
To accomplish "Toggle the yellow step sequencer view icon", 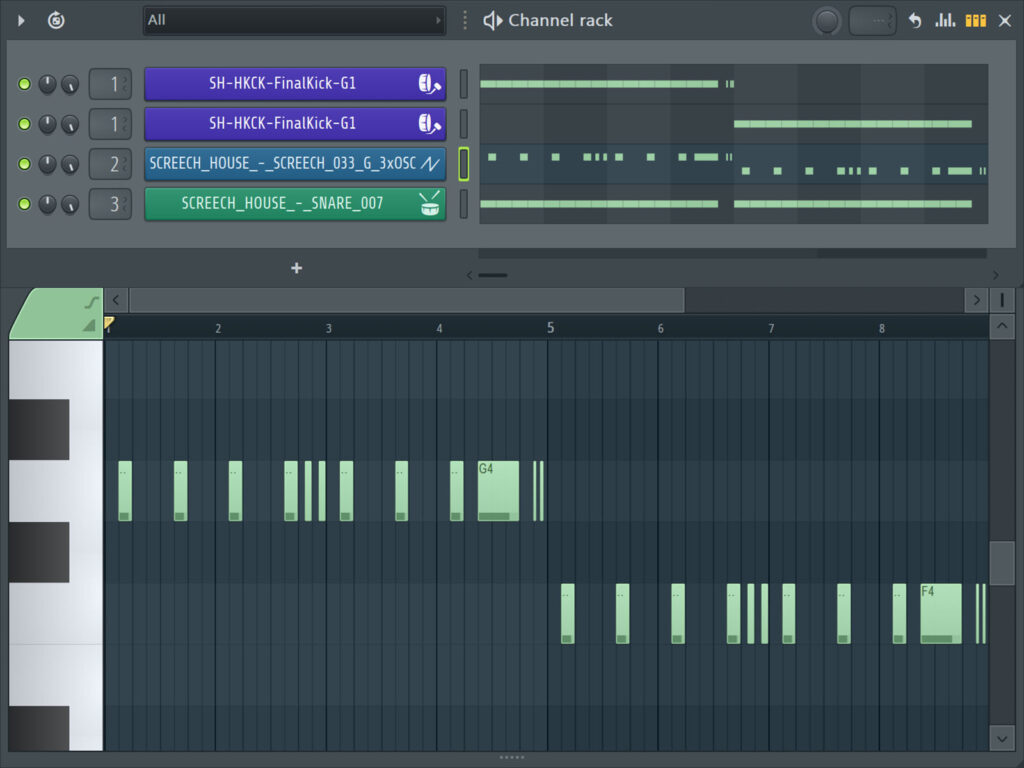I will [x=976, y=21].
